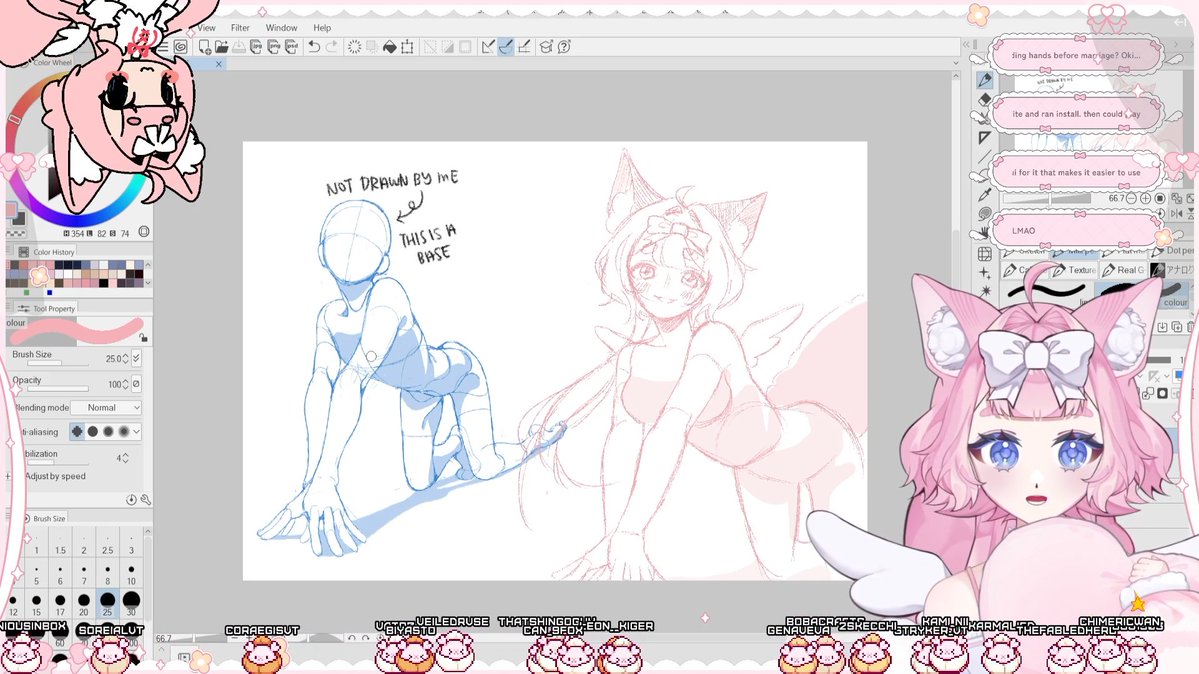Expand the Adjust by speed plus sign
Viewport: 1199px width, 674px height.
tap(8, 477)
